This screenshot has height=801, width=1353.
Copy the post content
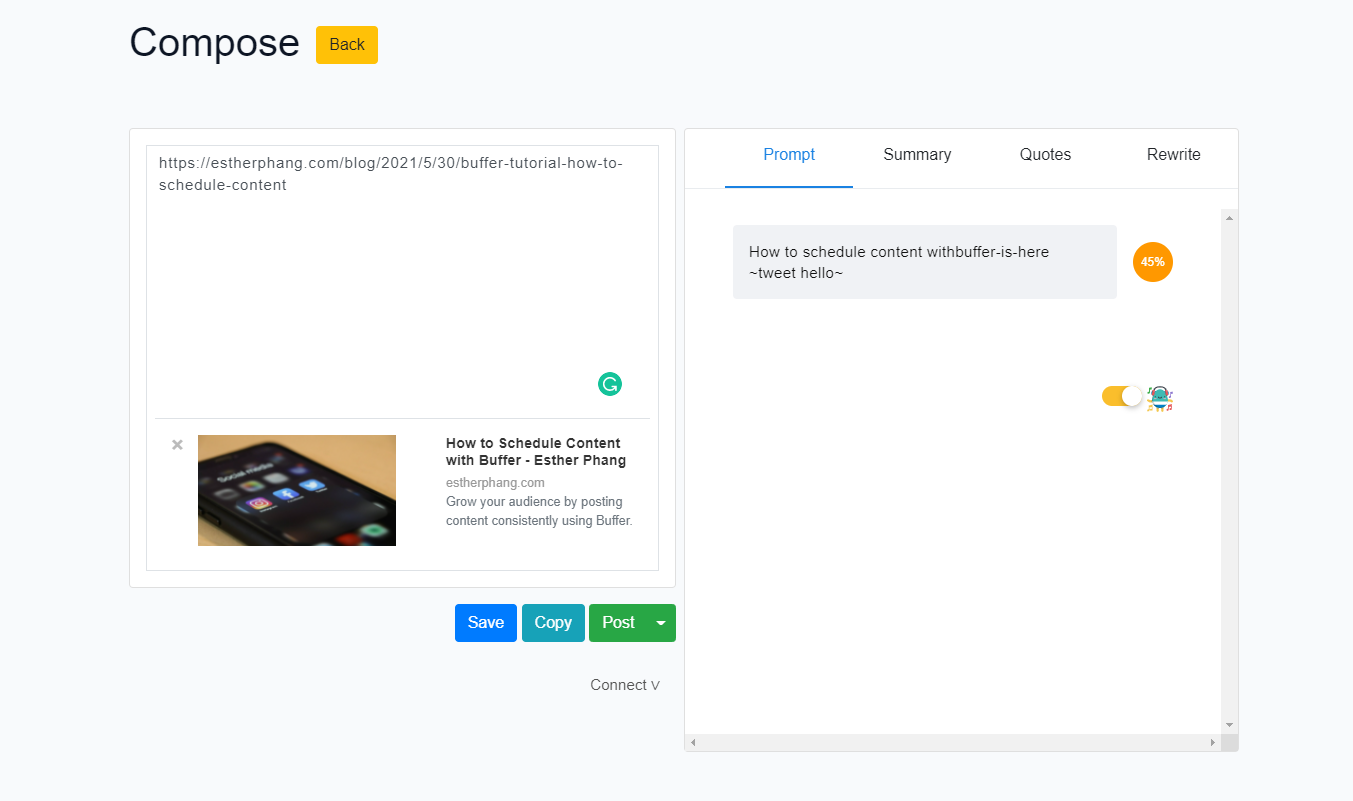coord(553,623)
